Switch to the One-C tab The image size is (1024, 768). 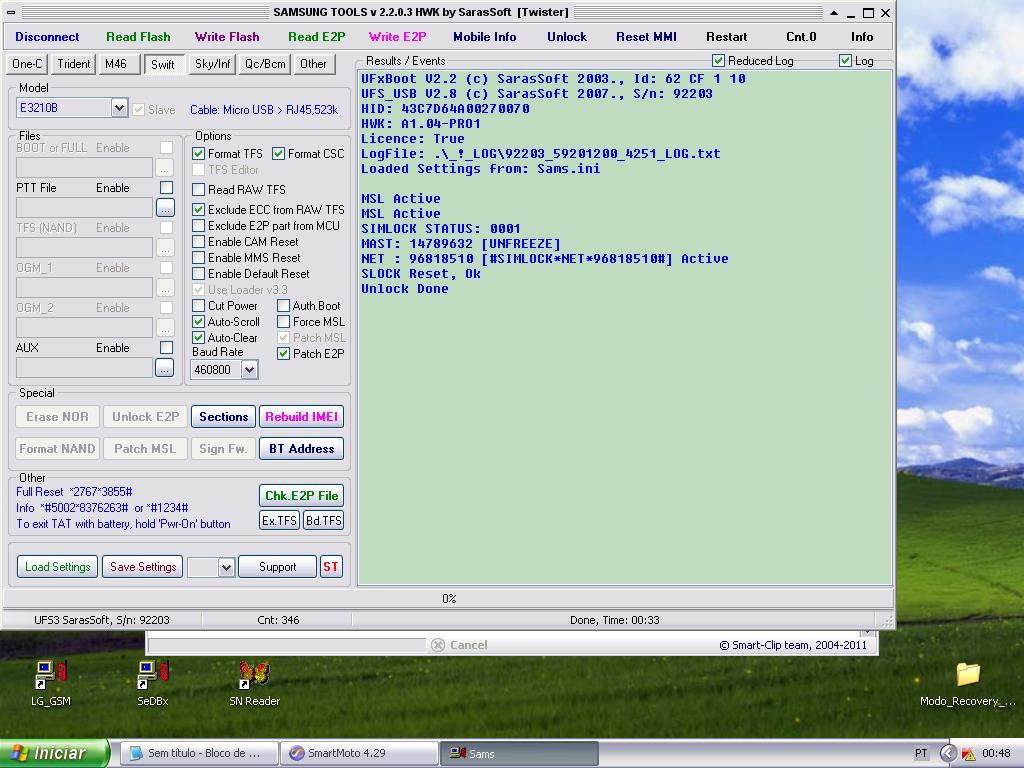click(x=27, y=64)
